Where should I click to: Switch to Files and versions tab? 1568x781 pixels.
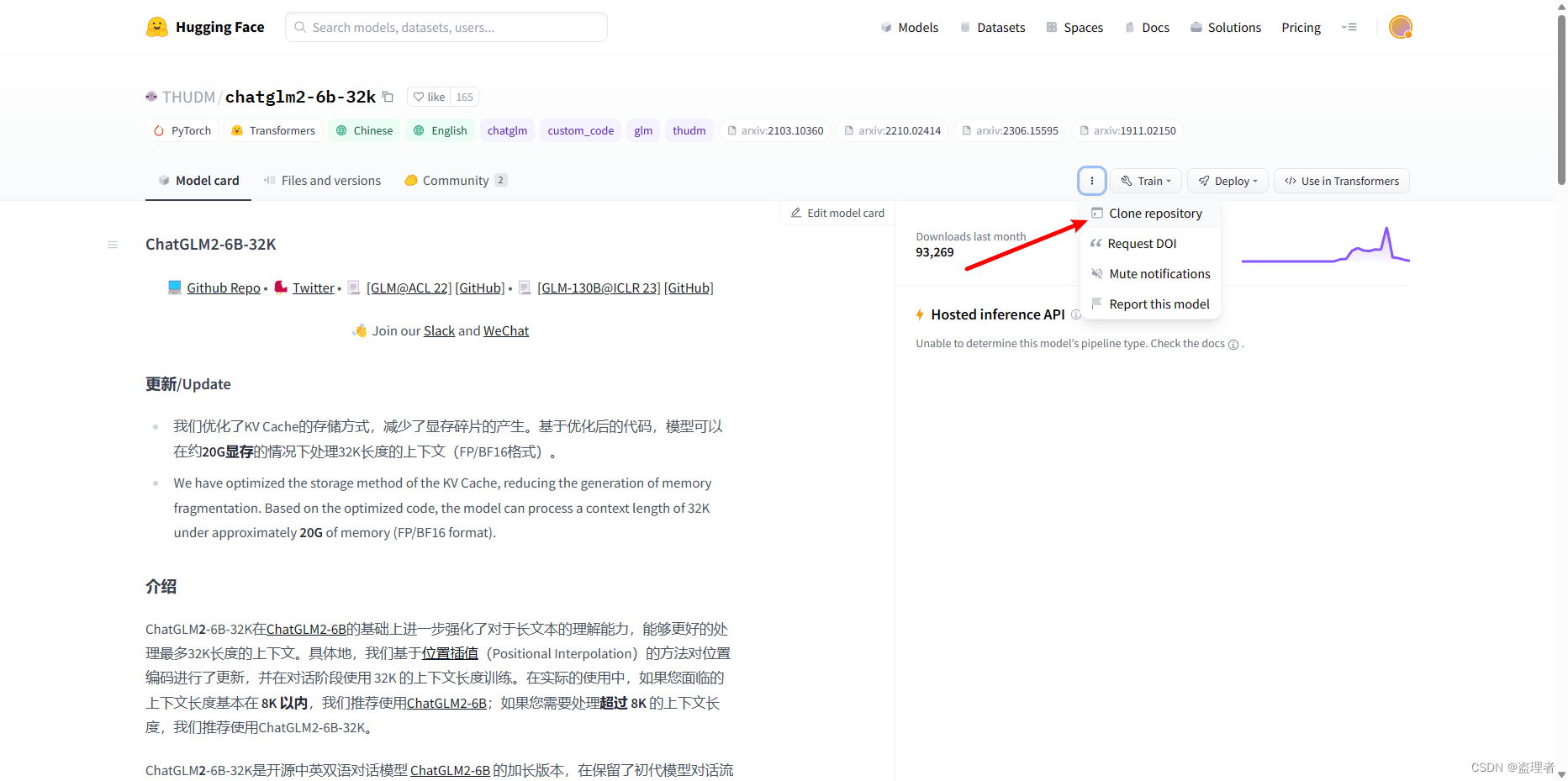coord(330,180)
